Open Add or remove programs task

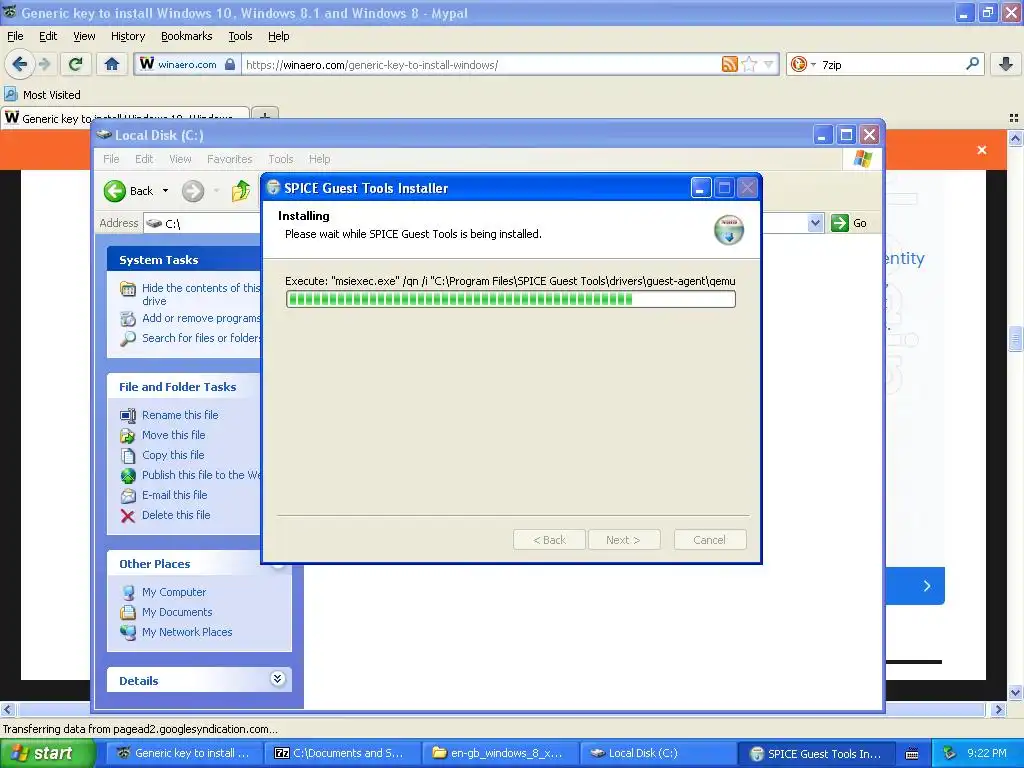[x=201, y=318]
